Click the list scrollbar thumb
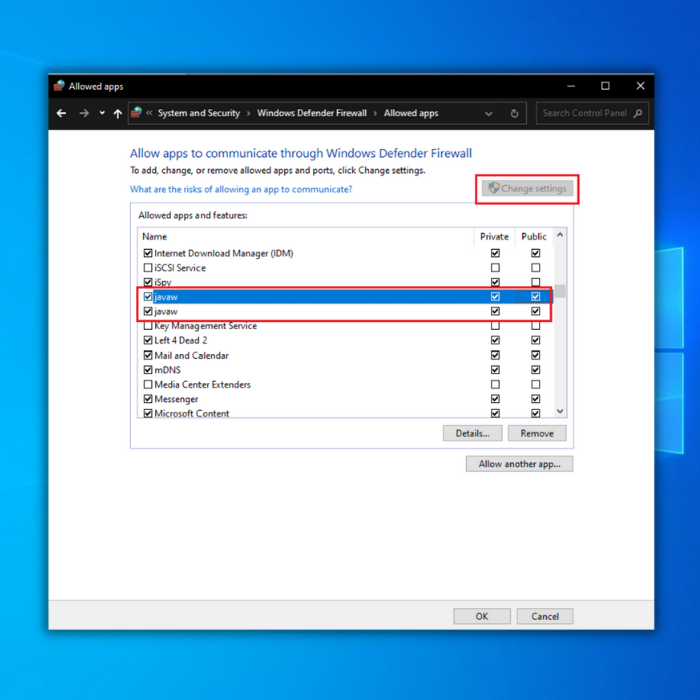 pyautogui.click(x=560, y=291)
